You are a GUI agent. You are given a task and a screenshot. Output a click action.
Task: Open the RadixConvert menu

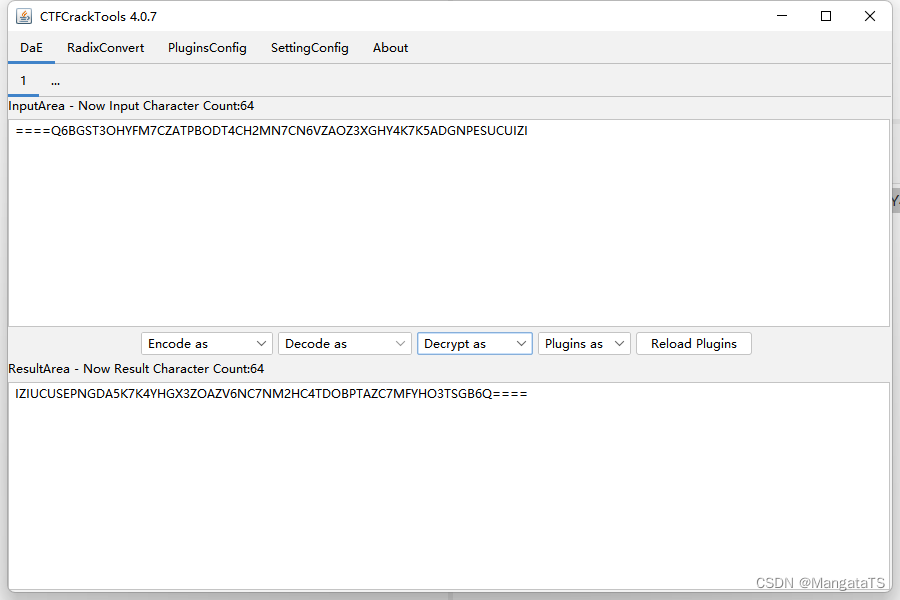(105, 47)
